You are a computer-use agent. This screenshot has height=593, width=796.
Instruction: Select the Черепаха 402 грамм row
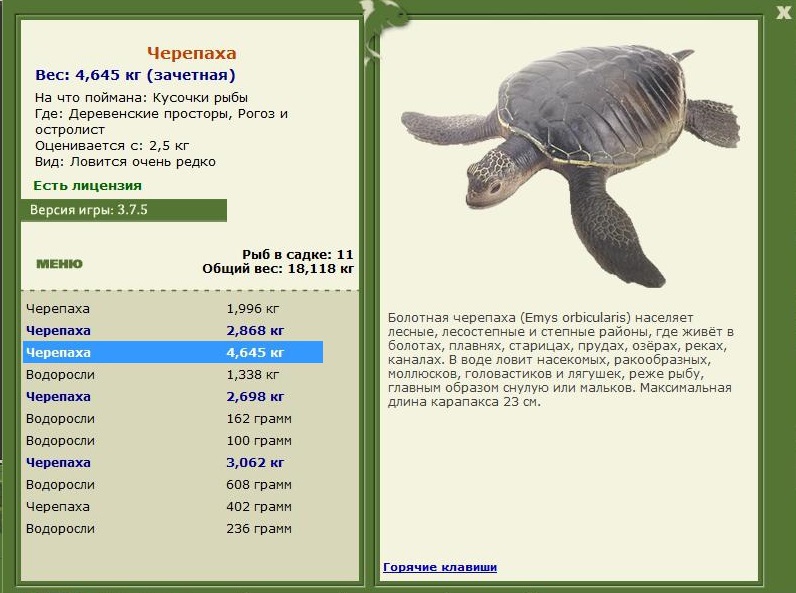click(172, 507)
